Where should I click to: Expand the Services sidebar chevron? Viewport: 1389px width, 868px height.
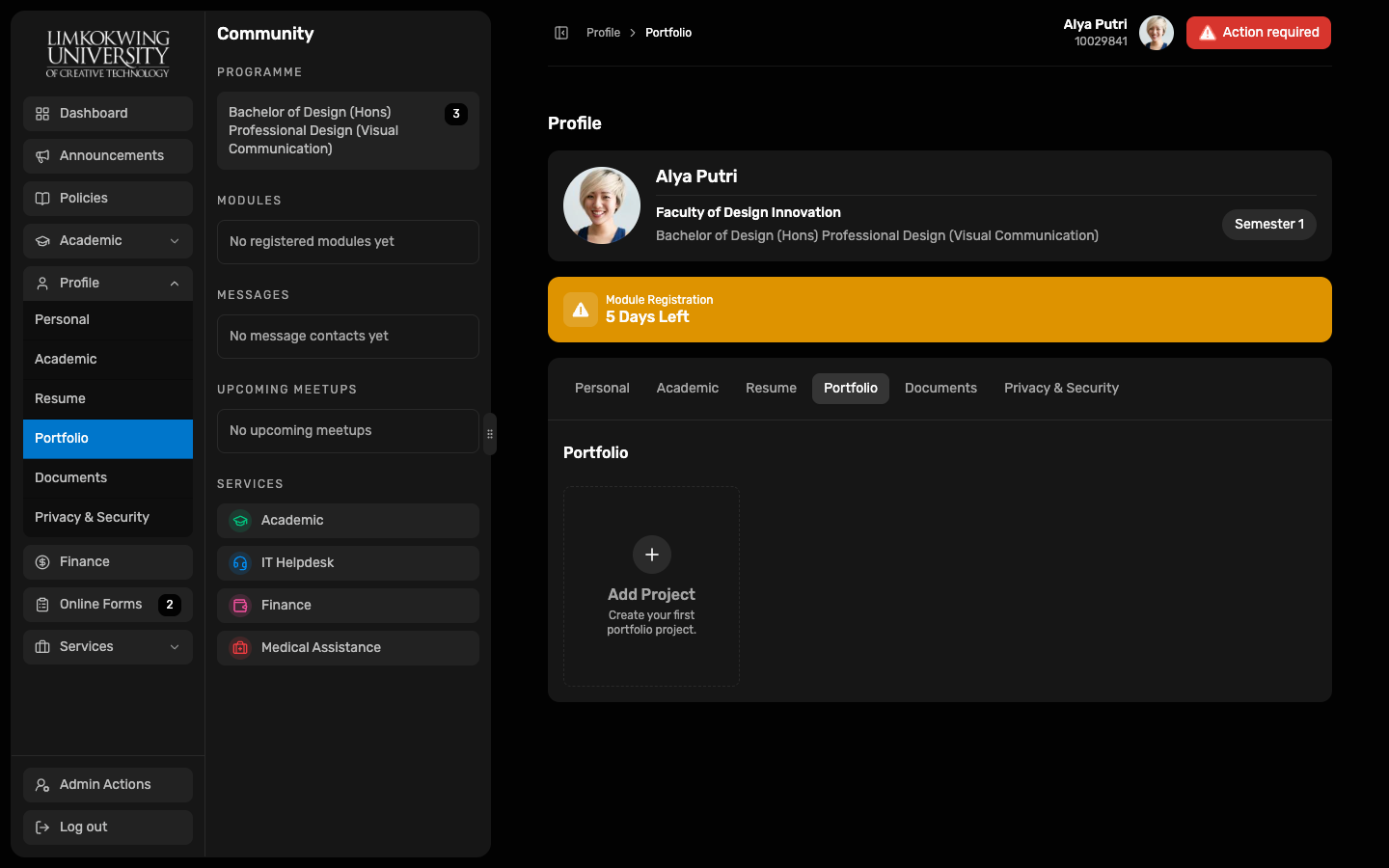[175, 647]
